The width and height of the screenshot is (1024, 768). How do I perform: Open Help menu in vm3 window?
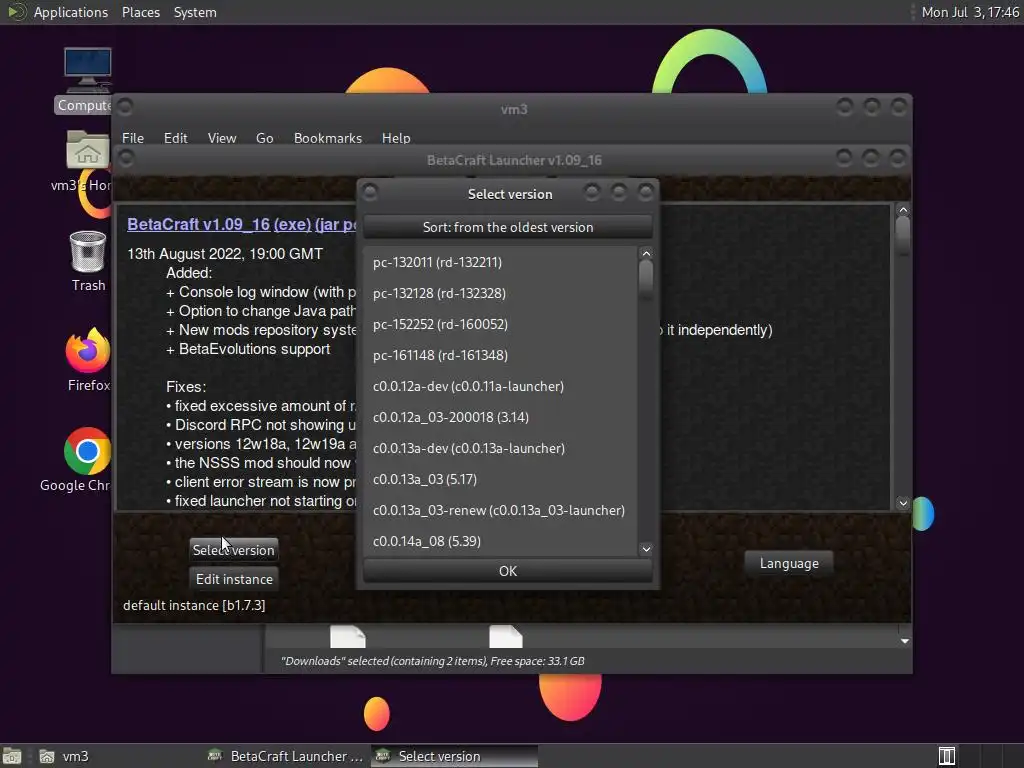pyautogui.click(x=396, y=138)
